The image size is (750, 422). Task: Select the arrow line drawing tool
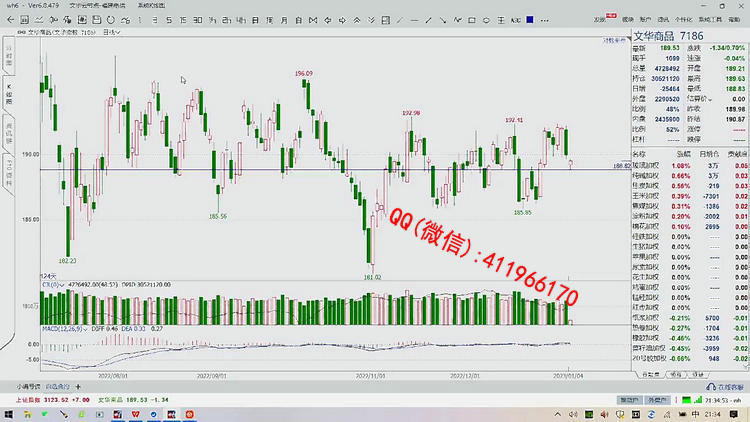[x=443, y=20]
